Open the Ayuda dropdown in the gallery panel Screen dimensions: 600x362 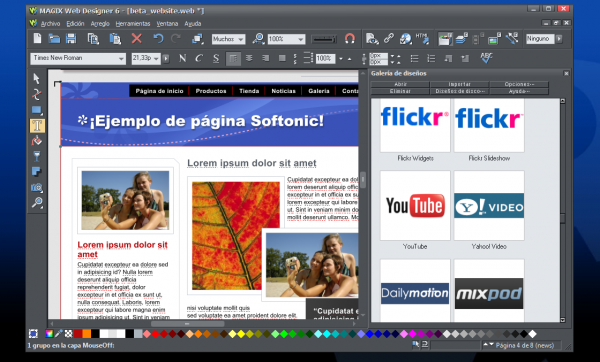pyautogui.click(x=519, y=91)
